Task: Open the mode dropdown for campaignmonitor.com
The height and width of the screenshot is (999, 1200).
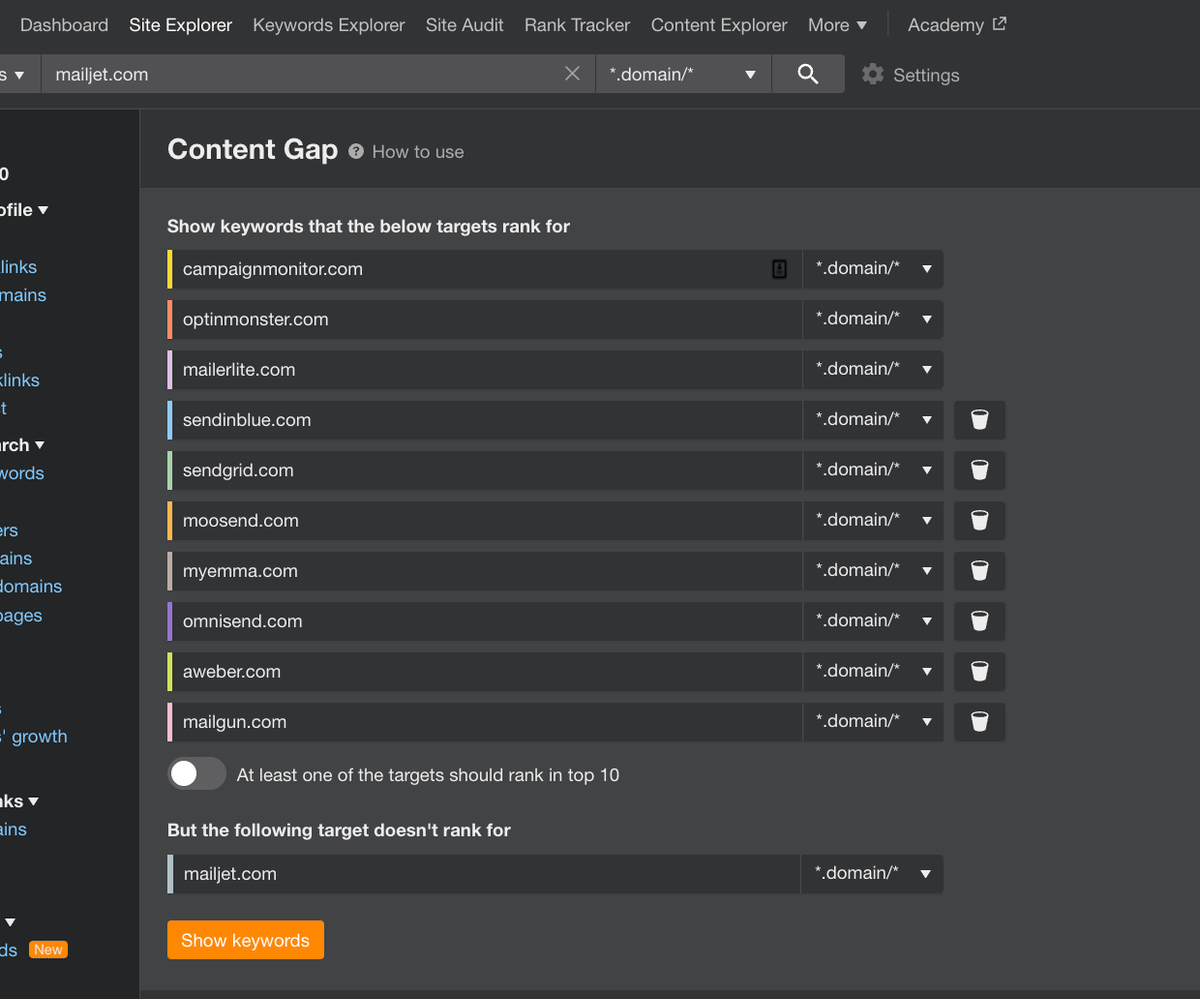Action: pyautogui.click(x=872, y=269)
